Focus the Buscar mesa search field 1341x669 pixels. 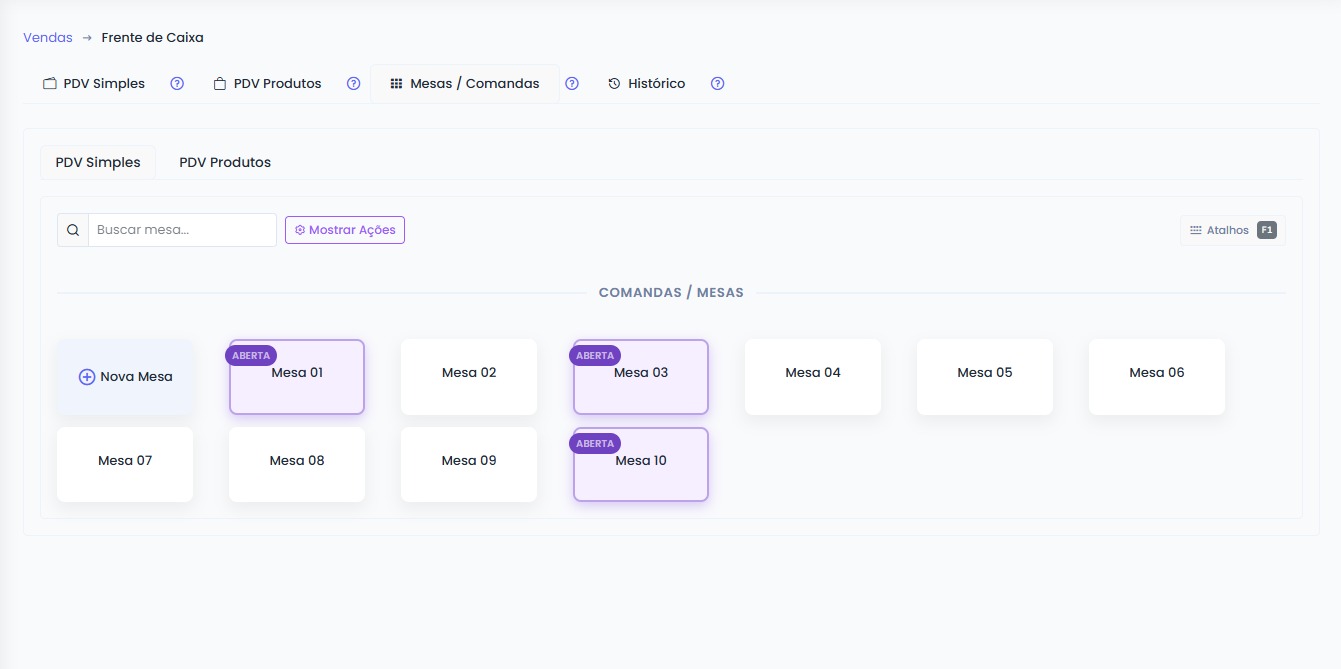(x=182, y=230)
